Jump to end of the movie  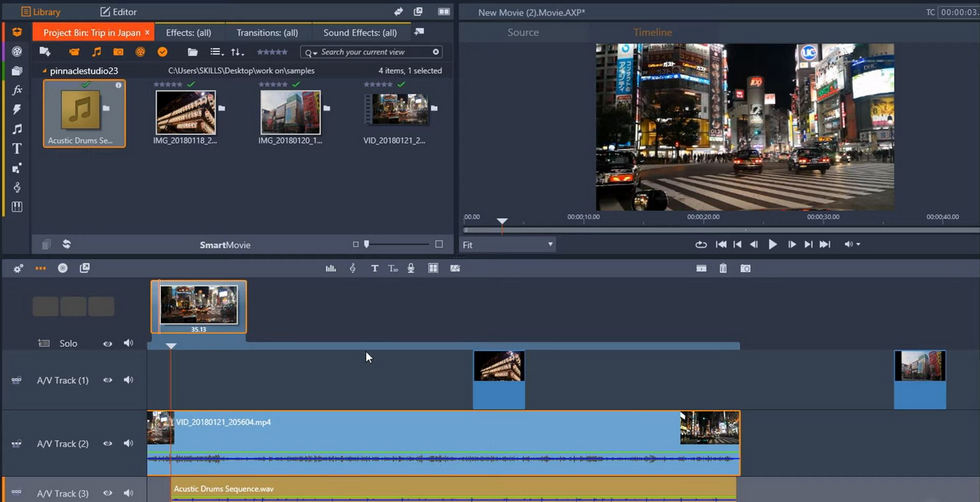[x=825, y=244]
